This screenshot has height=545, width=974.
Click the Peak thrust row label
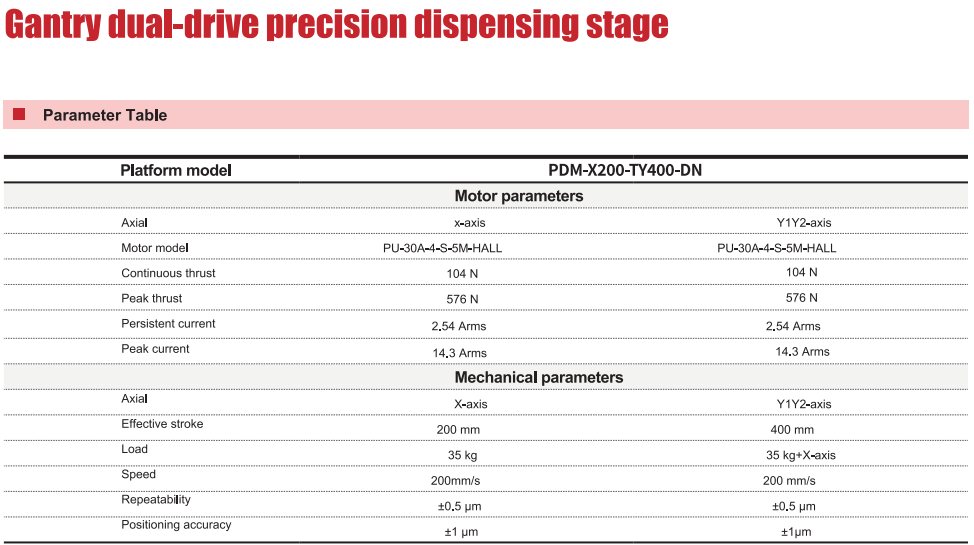pyautogui.click(x=152, y=298)
